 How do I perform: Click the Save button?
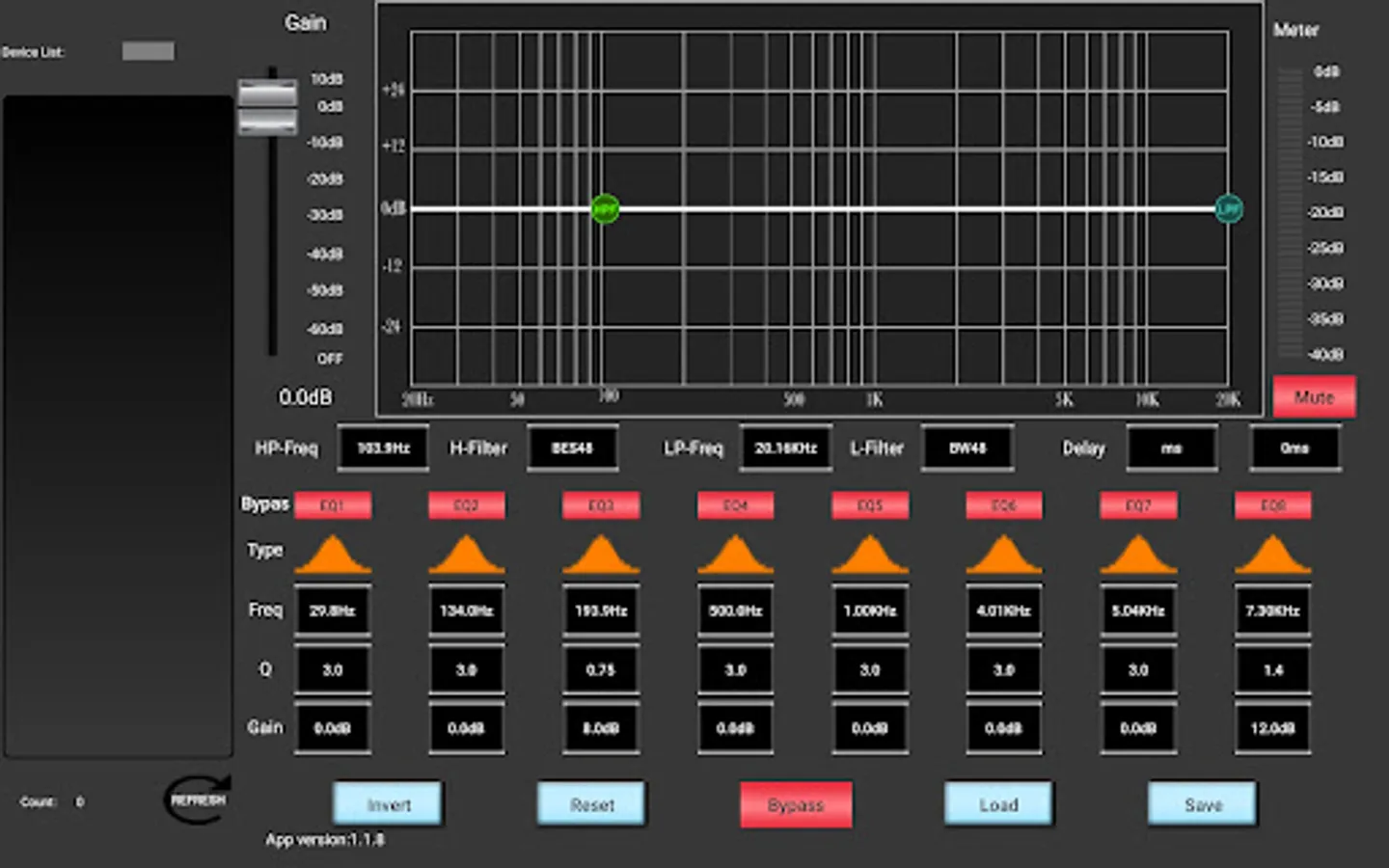1203,803
